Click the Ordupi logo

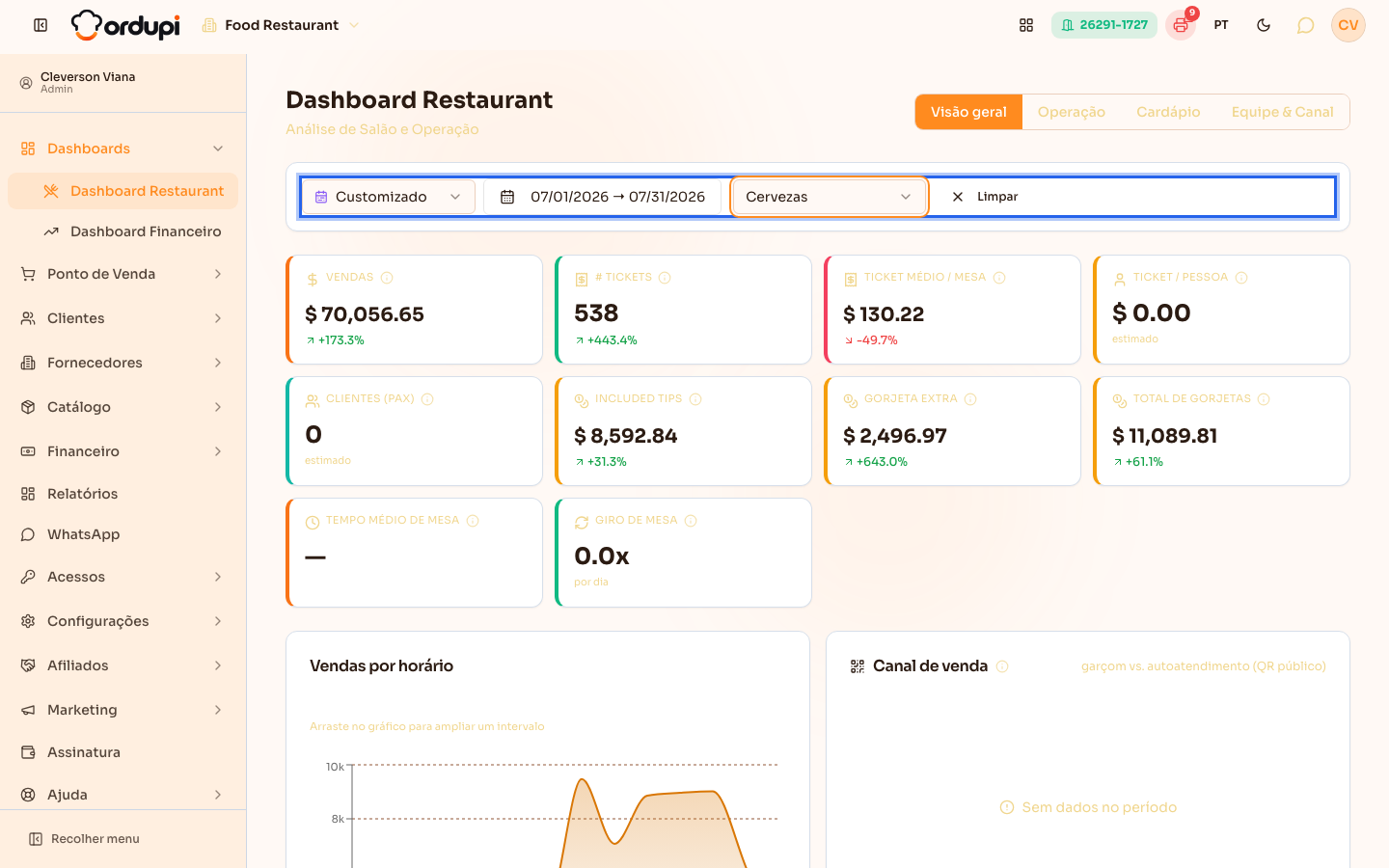click(125, 25)
